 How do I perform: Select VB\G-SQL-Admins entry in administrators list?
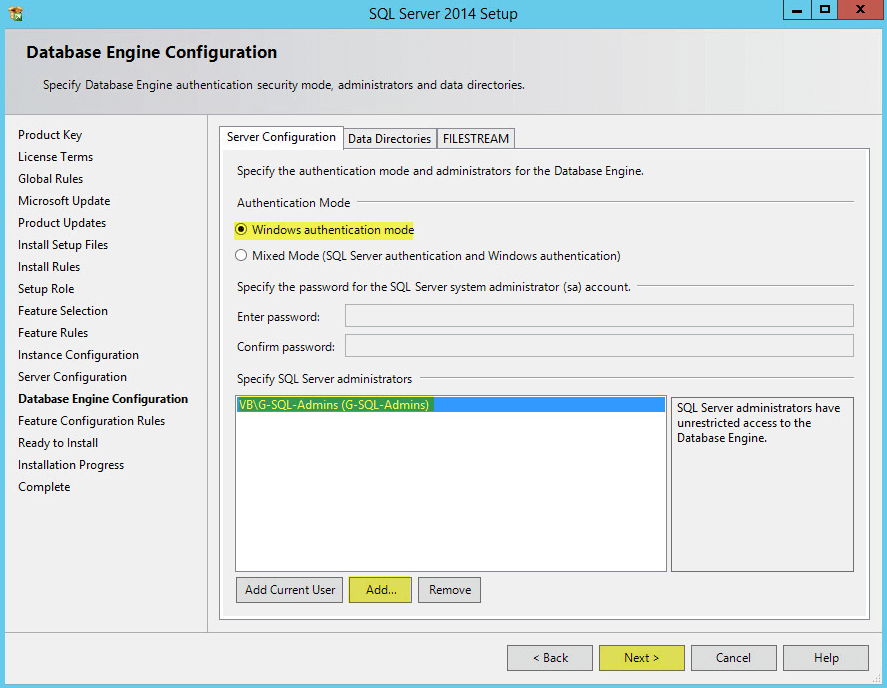[451, 405]
